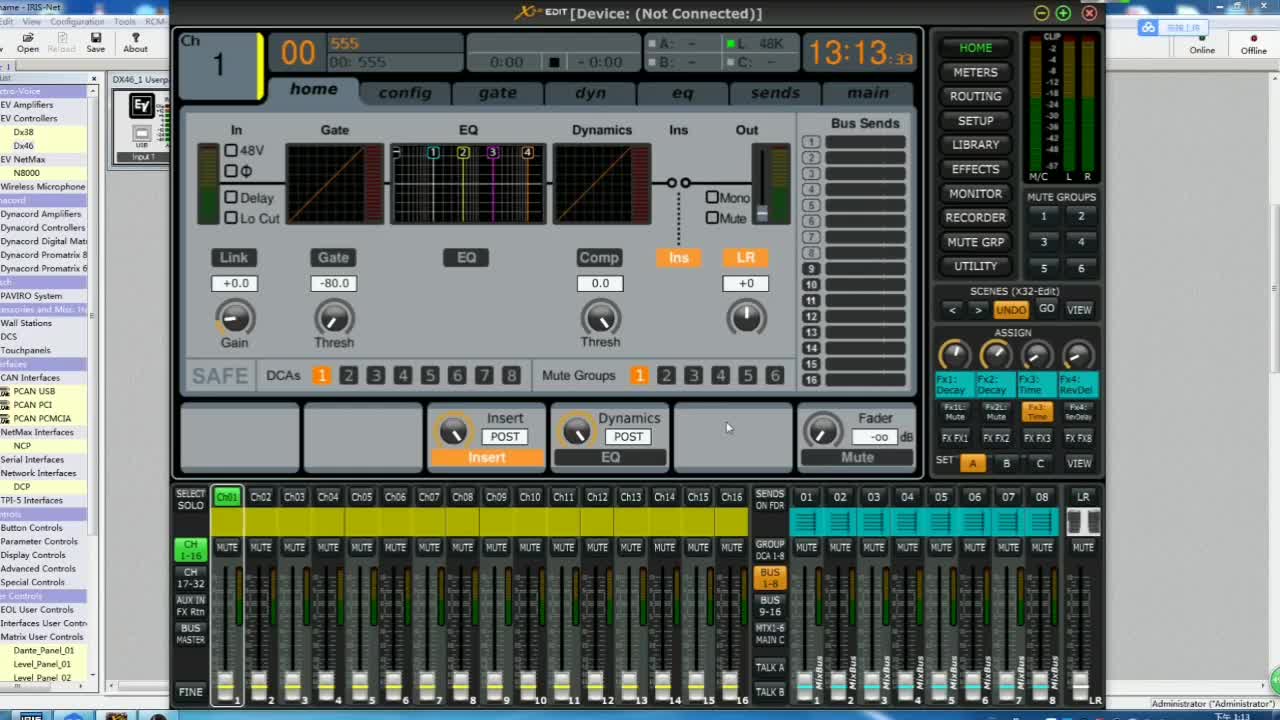The width and height of the screenshot is (1280, 720).
Task: Expand CAN Interfaces in device tree
Action: 30,378
